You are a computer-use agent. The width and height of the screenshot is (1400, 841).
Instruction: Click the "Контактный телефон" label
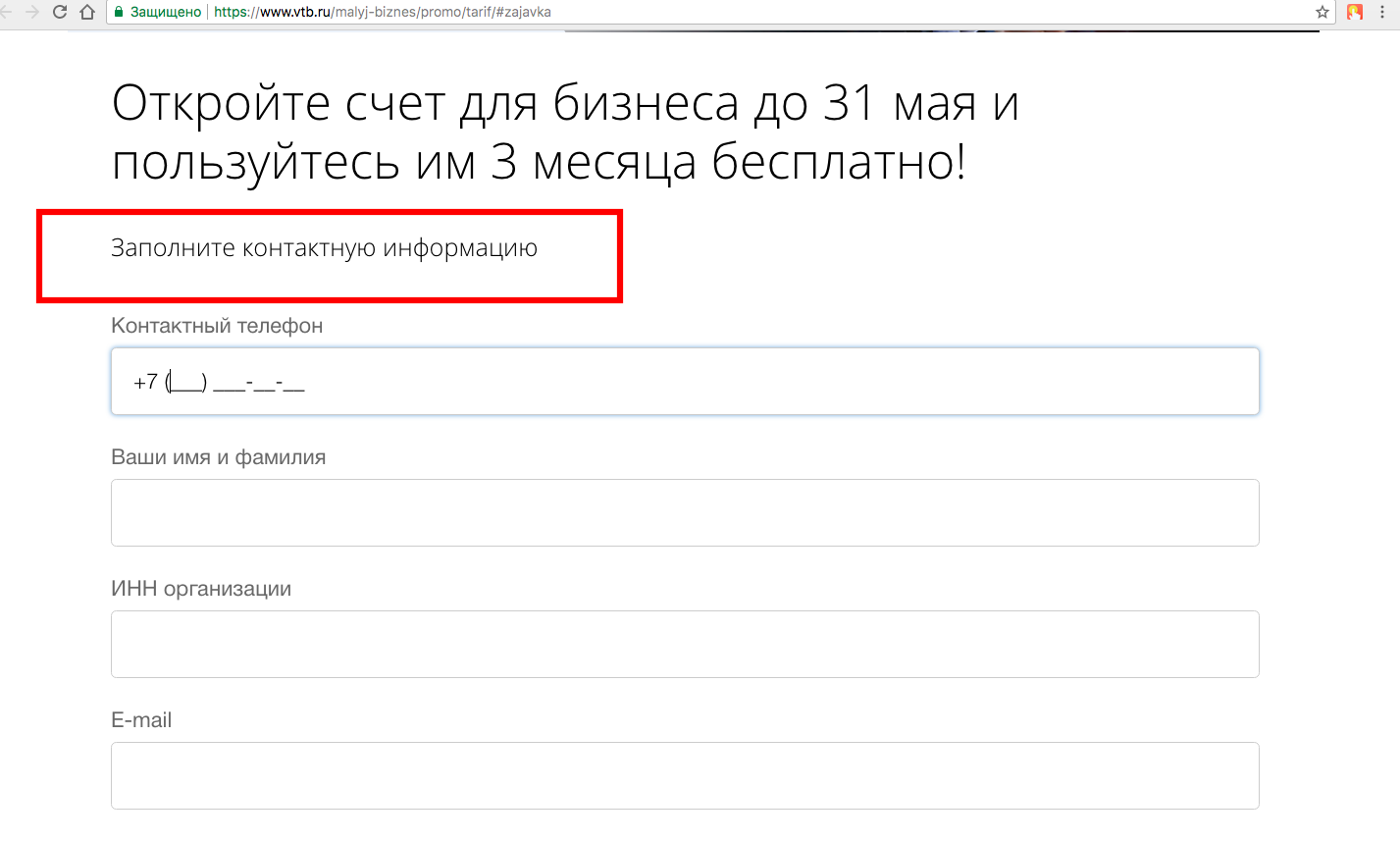217,326
